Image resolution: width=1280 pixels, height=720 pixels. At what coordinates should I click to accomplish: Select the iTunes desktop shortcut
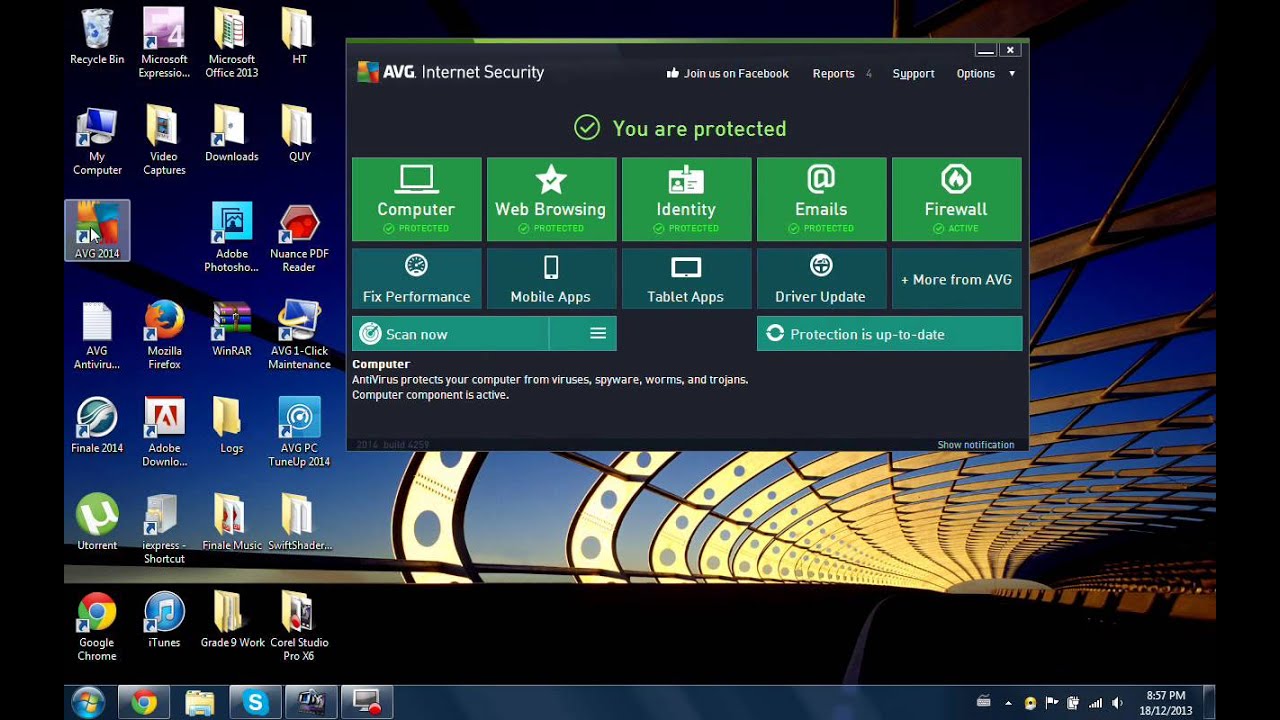(x=164, y=620)
